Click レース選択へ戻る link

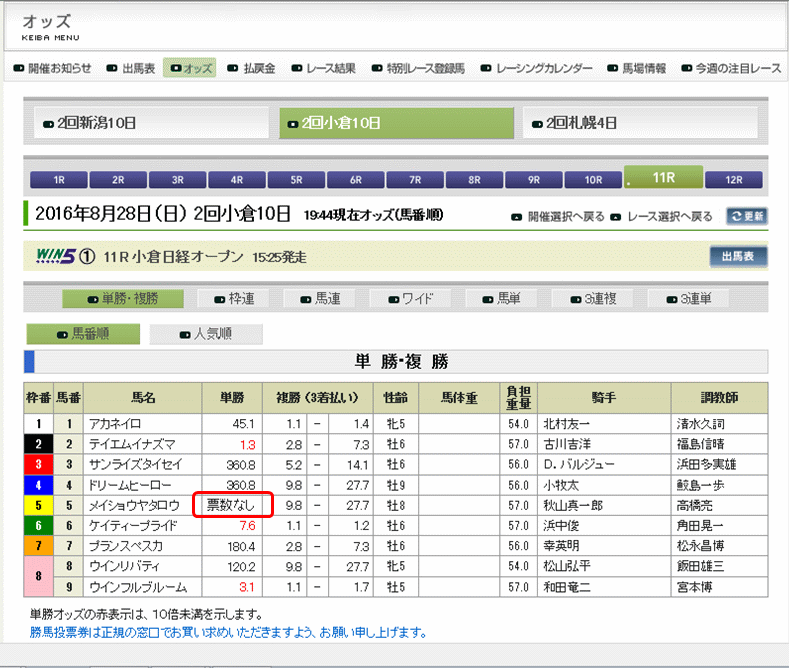(x=667, y=216)
